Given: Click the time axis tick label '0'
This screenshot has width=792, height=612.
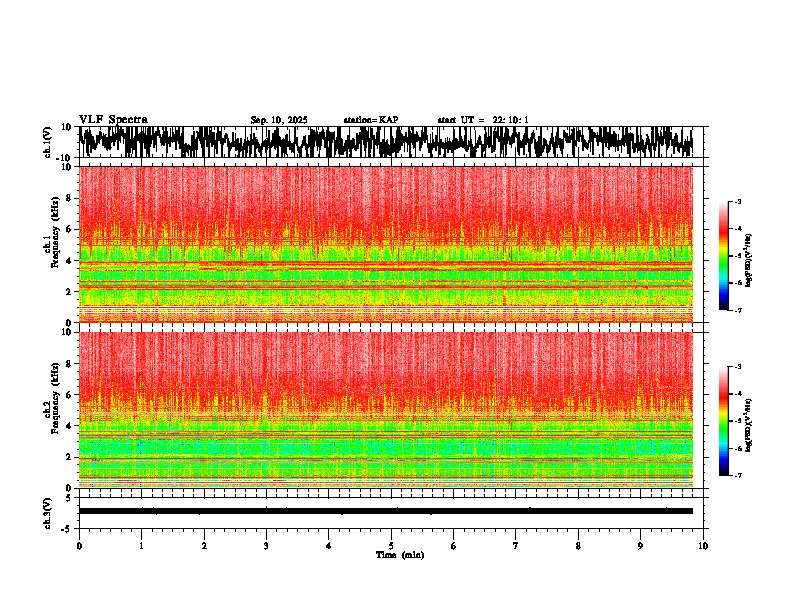Looking at the screenshot, I should (79, 546).
